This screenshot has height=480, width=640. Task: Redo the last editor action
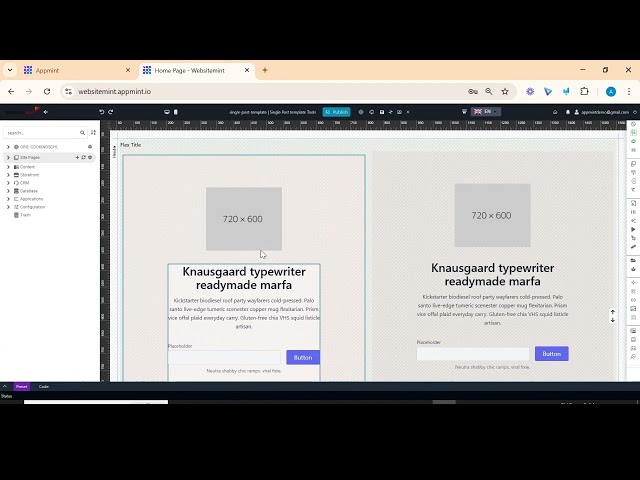[111, 112]
